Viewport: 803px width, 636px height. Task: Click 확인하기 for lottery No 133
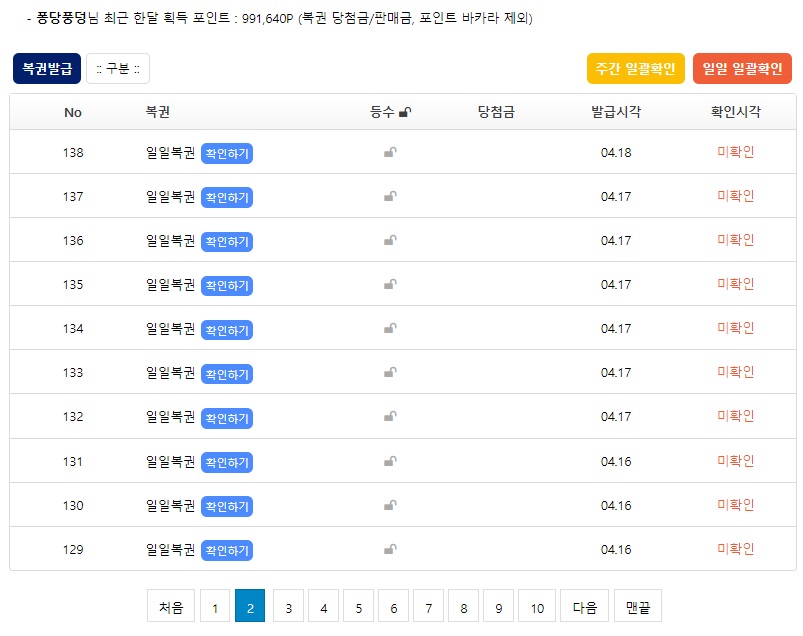[x=227, y=374]
